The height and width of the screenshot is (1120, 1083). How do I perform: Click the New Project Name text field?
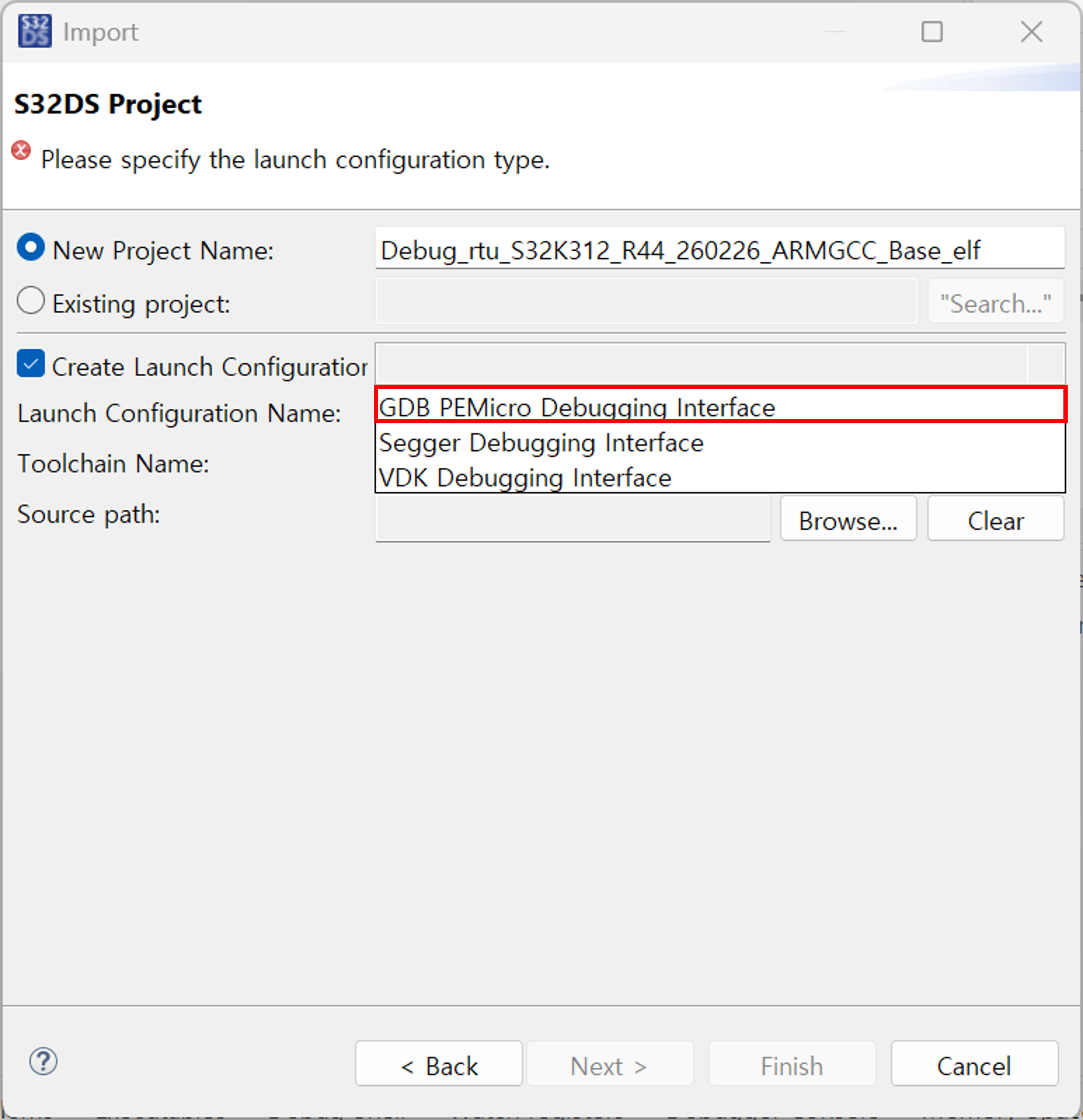tap(720, 249)
